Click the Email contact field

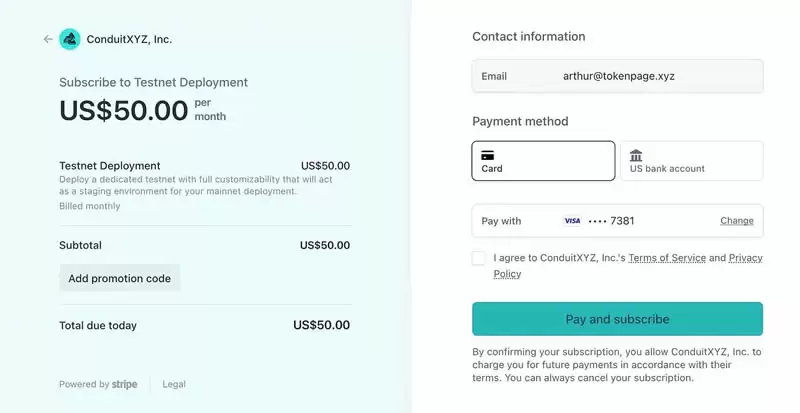[x=617, y=76]
